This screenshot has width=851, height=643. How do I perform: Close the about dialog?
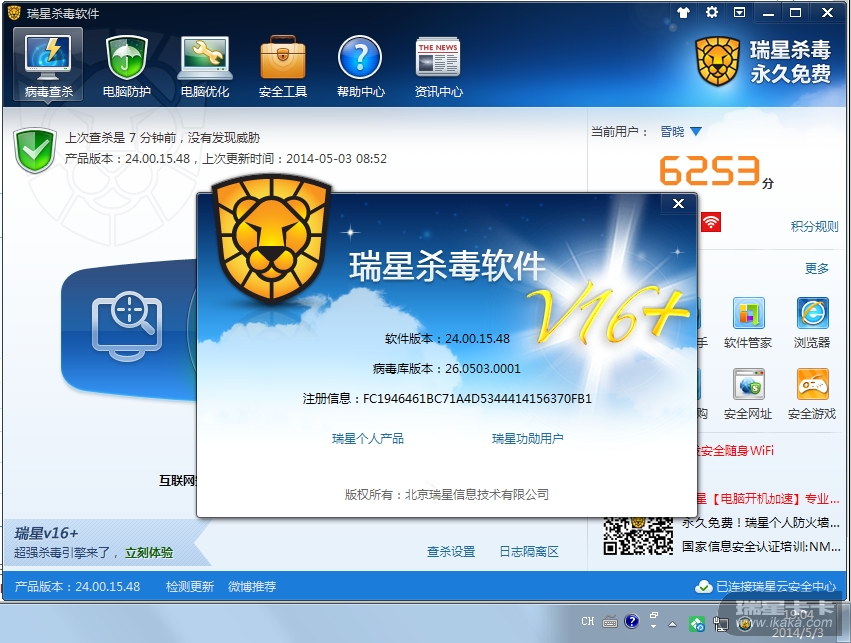coord(678,203)
